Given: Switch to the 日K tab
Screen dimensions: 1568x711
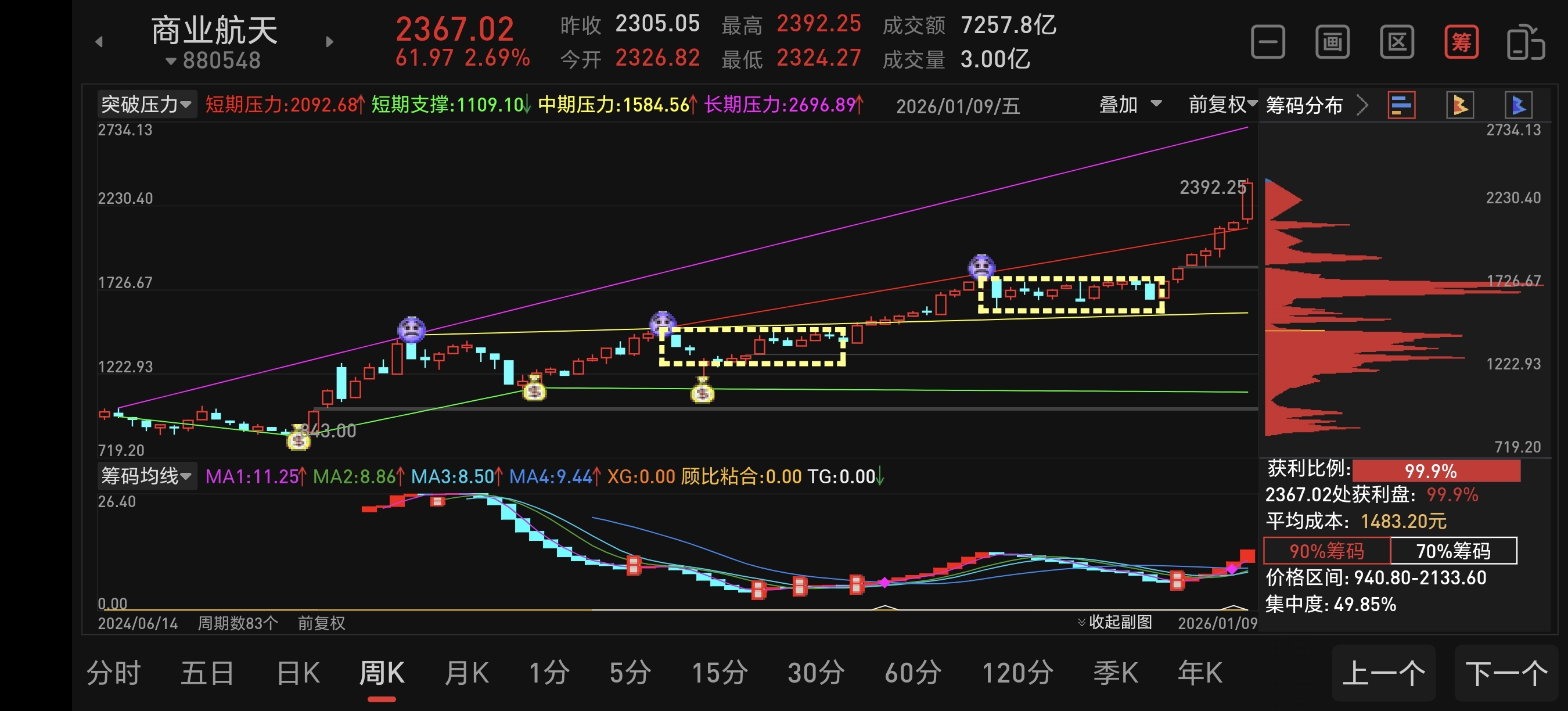Looking at the screenshot, I should (298, 673).
